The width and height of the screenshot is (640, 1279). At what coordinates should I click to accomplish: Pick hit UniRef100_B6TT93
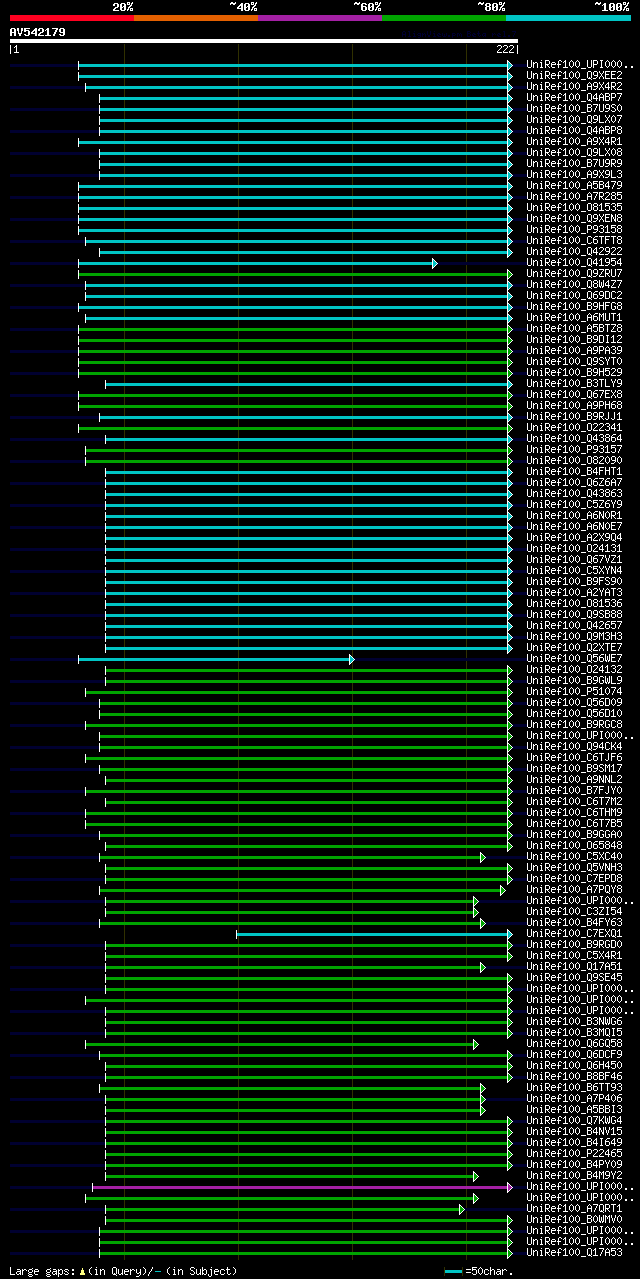point(574,1088)
